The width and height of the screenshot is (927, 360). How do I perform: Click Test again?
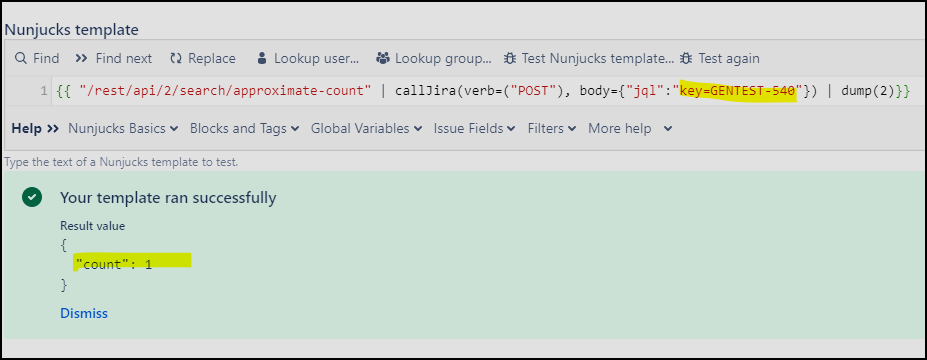point(720,59)
